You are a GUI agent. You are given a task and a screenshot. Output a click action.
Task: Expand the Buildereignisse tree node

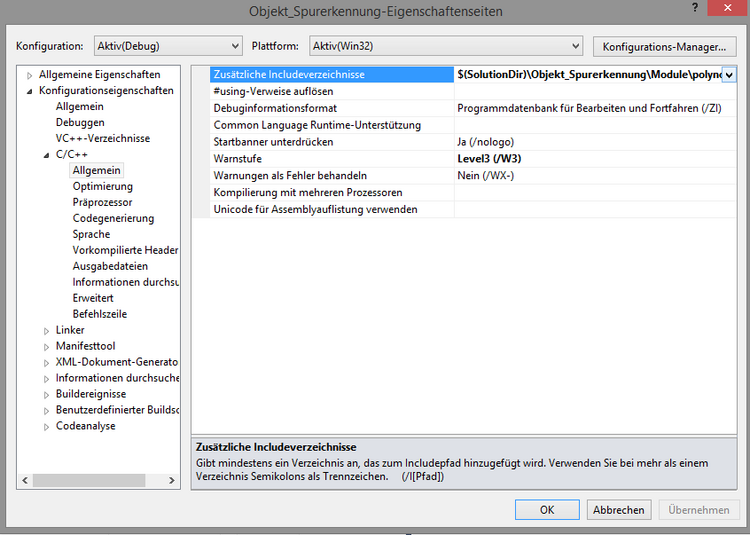tap(46, 395)
